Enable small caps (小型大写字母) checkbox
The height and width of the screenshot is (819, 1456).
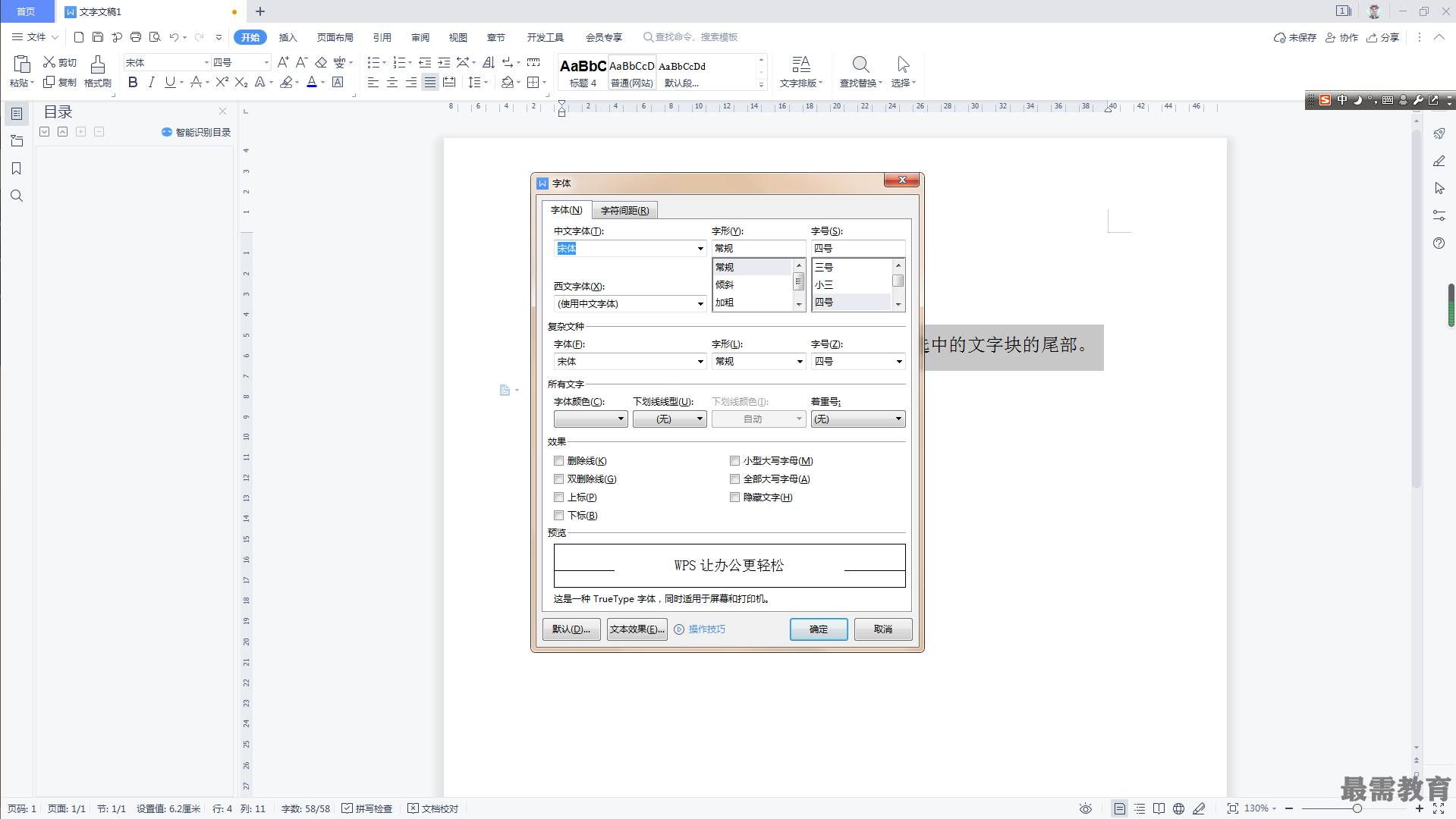(x=734, y=461)
